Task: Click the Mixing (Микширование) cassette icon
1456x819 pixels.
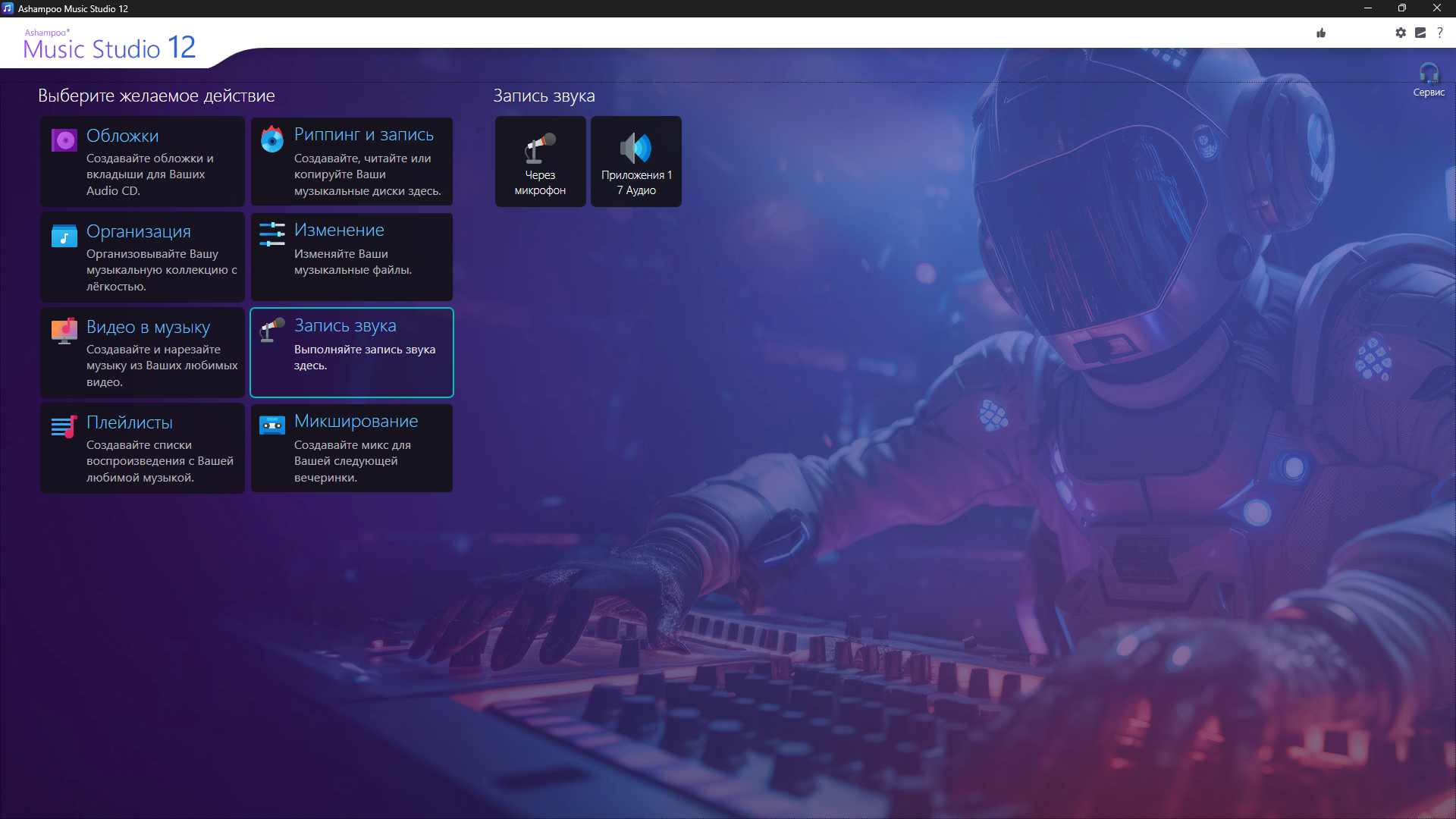Action: 271,425
